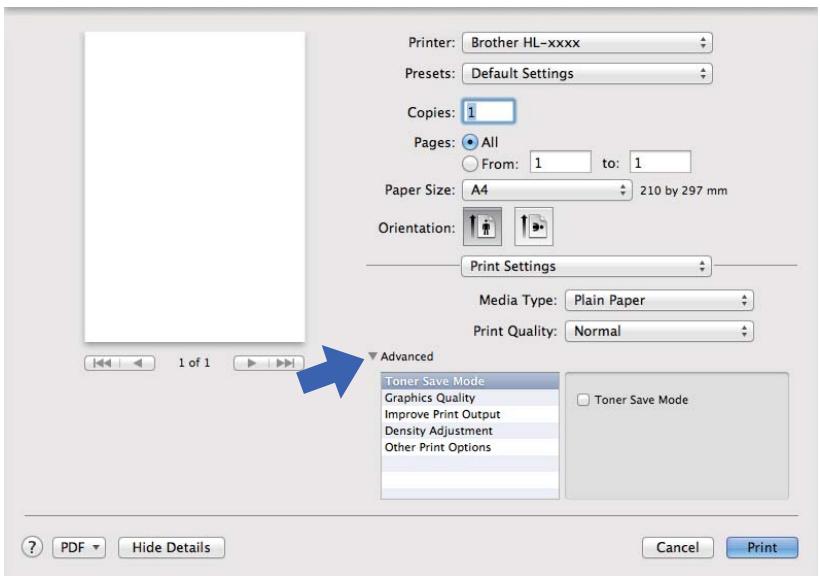The image size is (820, 576).
Task: Collapse the Advanced disclosure triangle
Action: (x=372, y=356)
